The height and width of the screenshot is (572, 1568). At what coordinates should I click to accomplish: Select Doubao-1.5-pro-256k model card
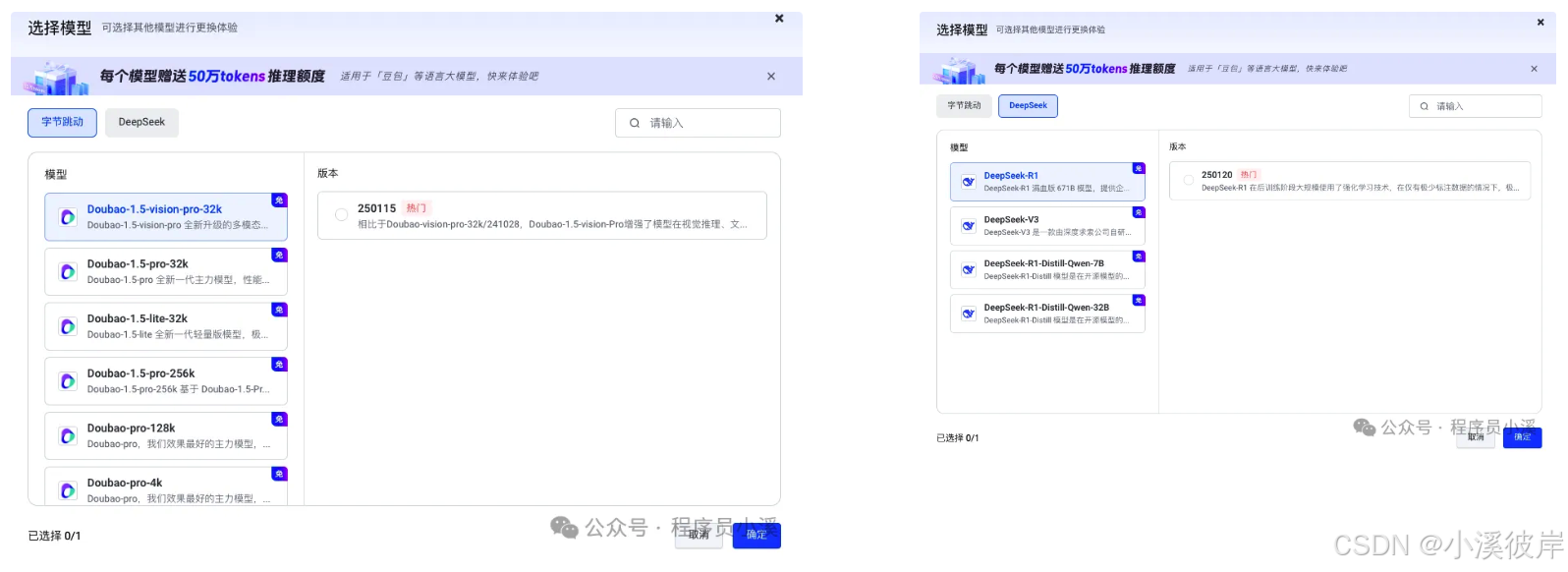click(x=166, y=381)
